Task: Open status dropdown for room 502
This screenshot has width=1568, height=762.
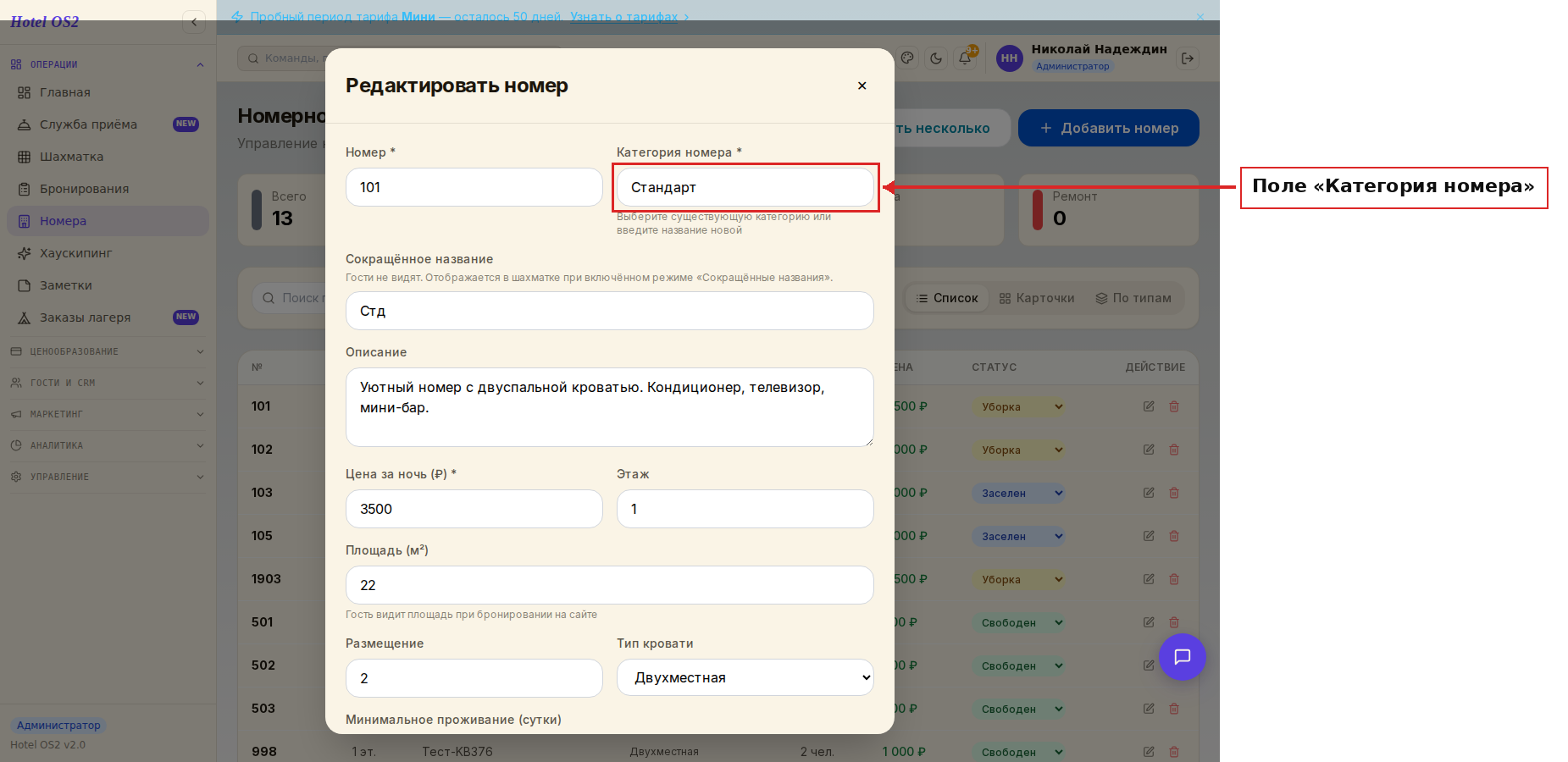Action: click(1019, 666)
